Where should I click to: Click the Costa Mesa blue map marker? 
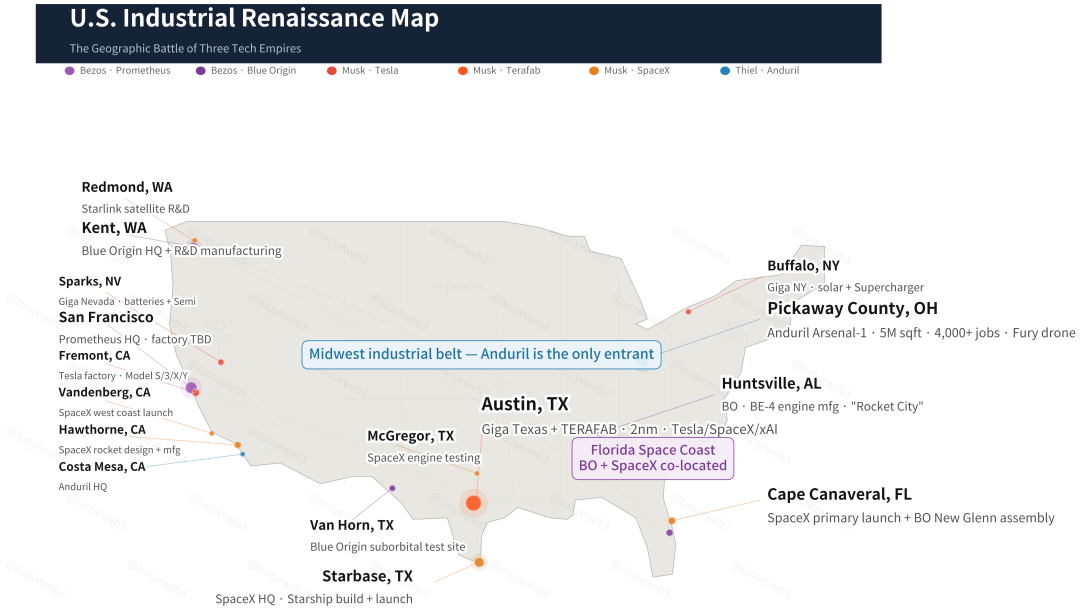click(x=243, y=455)
